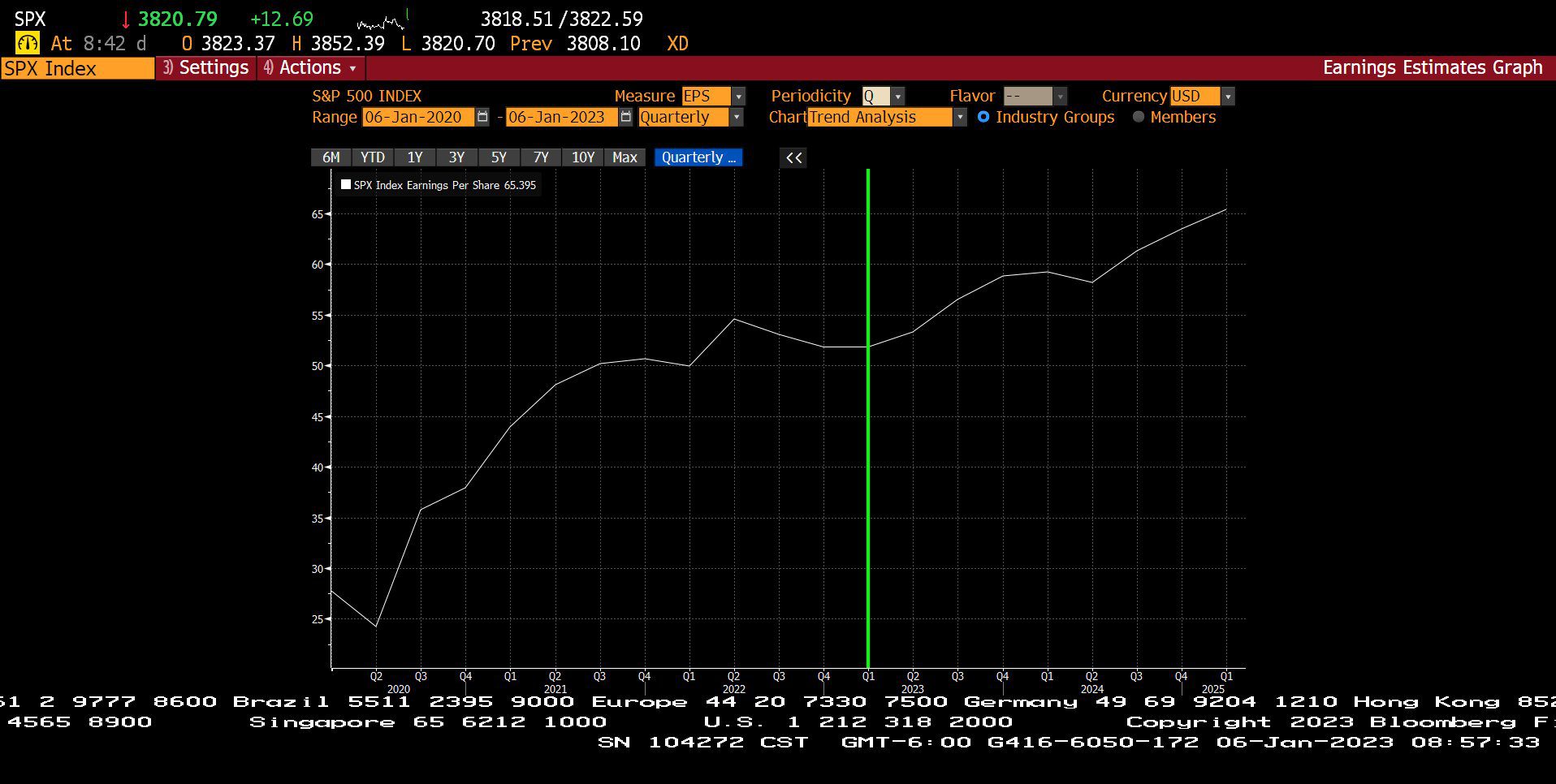The height and width of the screenshot is (784, 1556).
Task: Click the double chevron collapse button
Action: 793,157
